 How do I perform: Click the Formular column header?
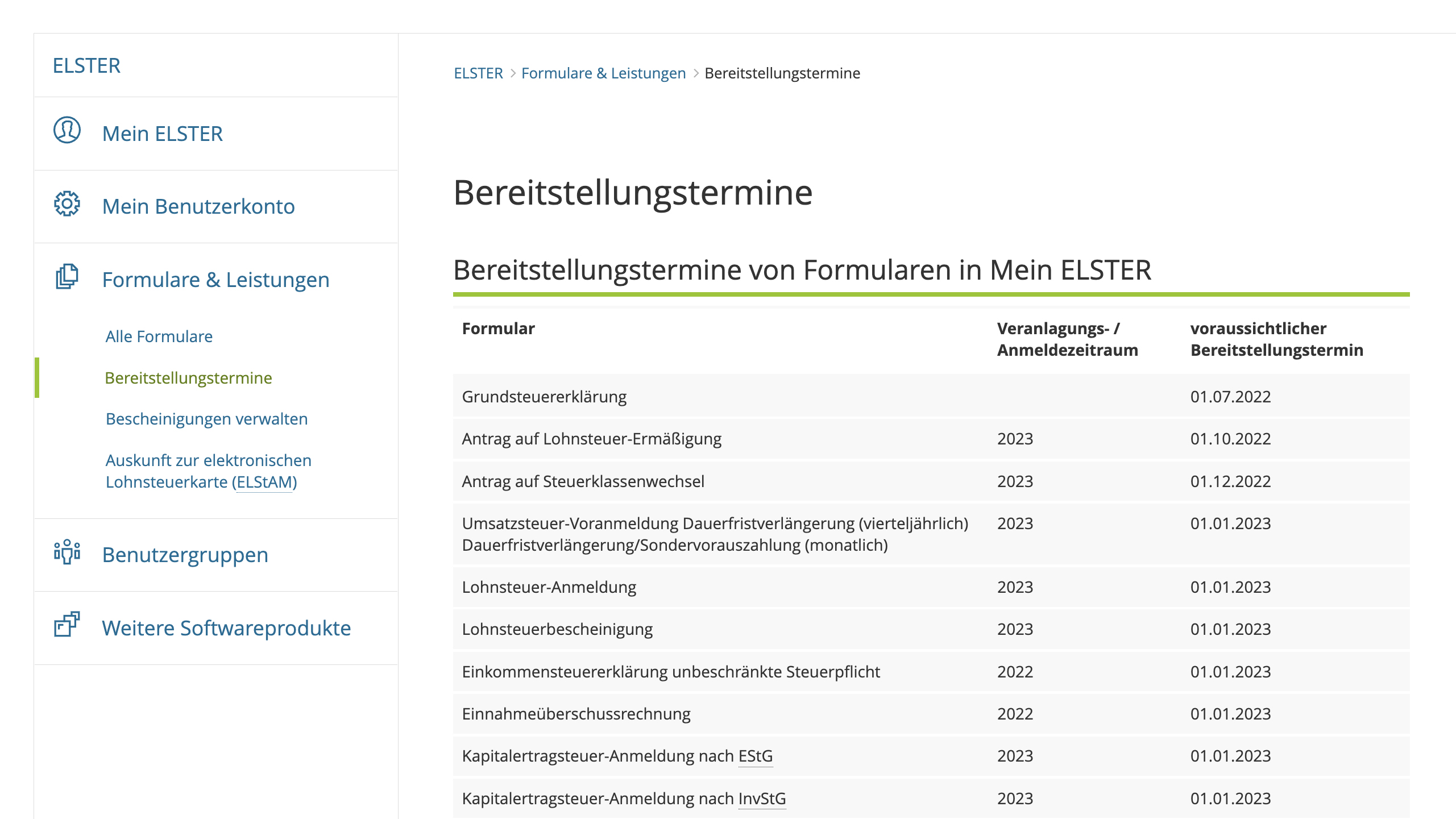pos(498,328)
